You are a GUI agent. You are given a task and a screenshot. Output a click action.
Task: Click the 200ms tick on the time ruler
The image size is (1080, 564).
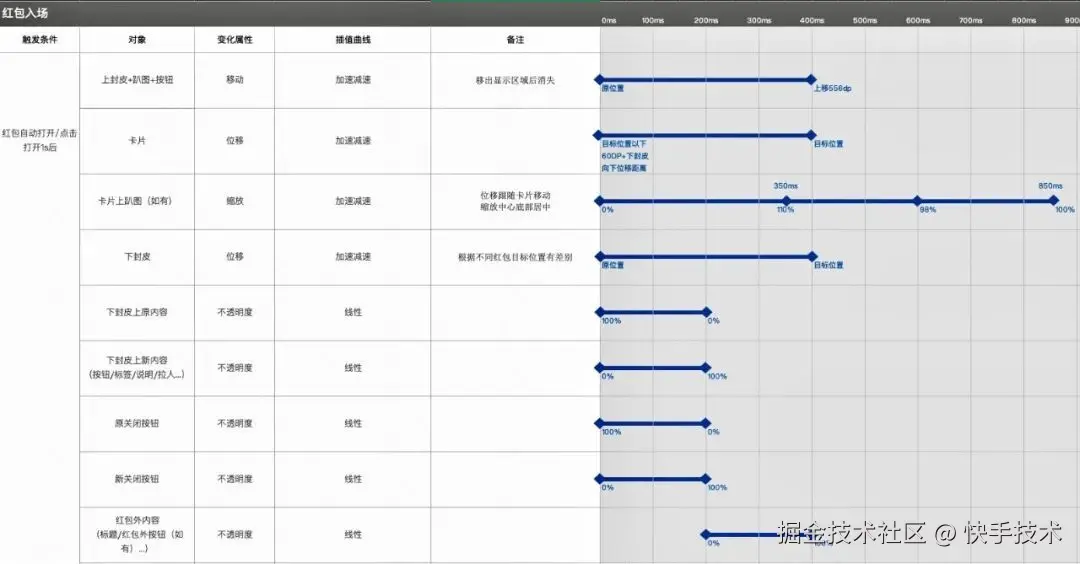pyautogui.click(x=706, y=21)
